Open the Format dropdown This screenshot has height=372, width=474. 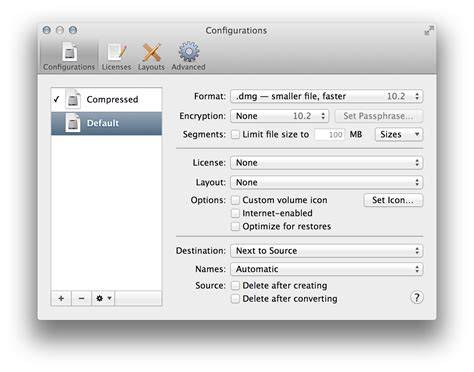tap(327, 96)
